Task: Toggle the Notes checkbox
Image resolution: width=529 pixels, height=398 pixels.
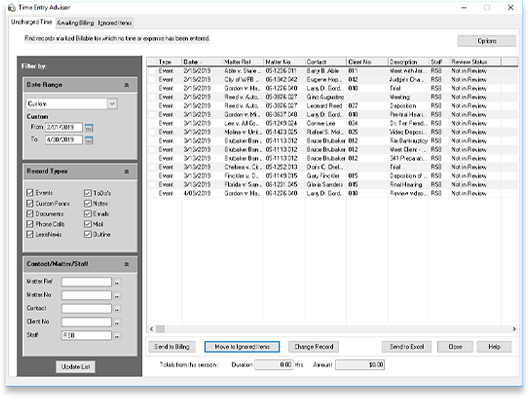Action: (x=88, y=203)
